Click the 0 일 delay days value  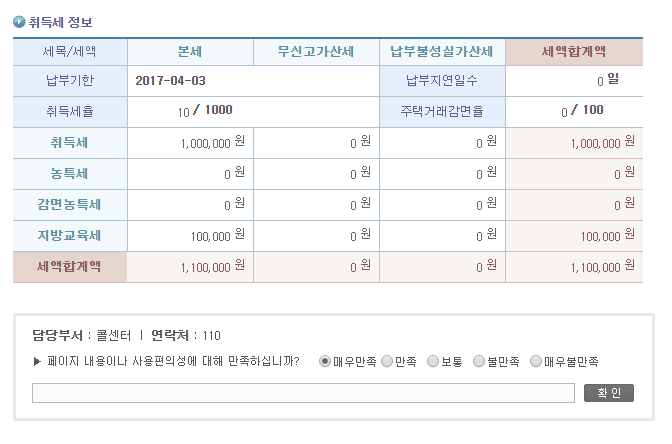click(608, 80)
